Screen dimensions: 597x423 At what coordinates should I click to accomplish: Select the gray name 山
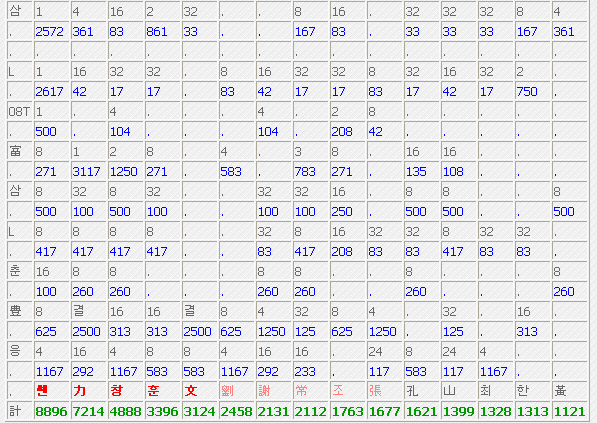(449, 391)
